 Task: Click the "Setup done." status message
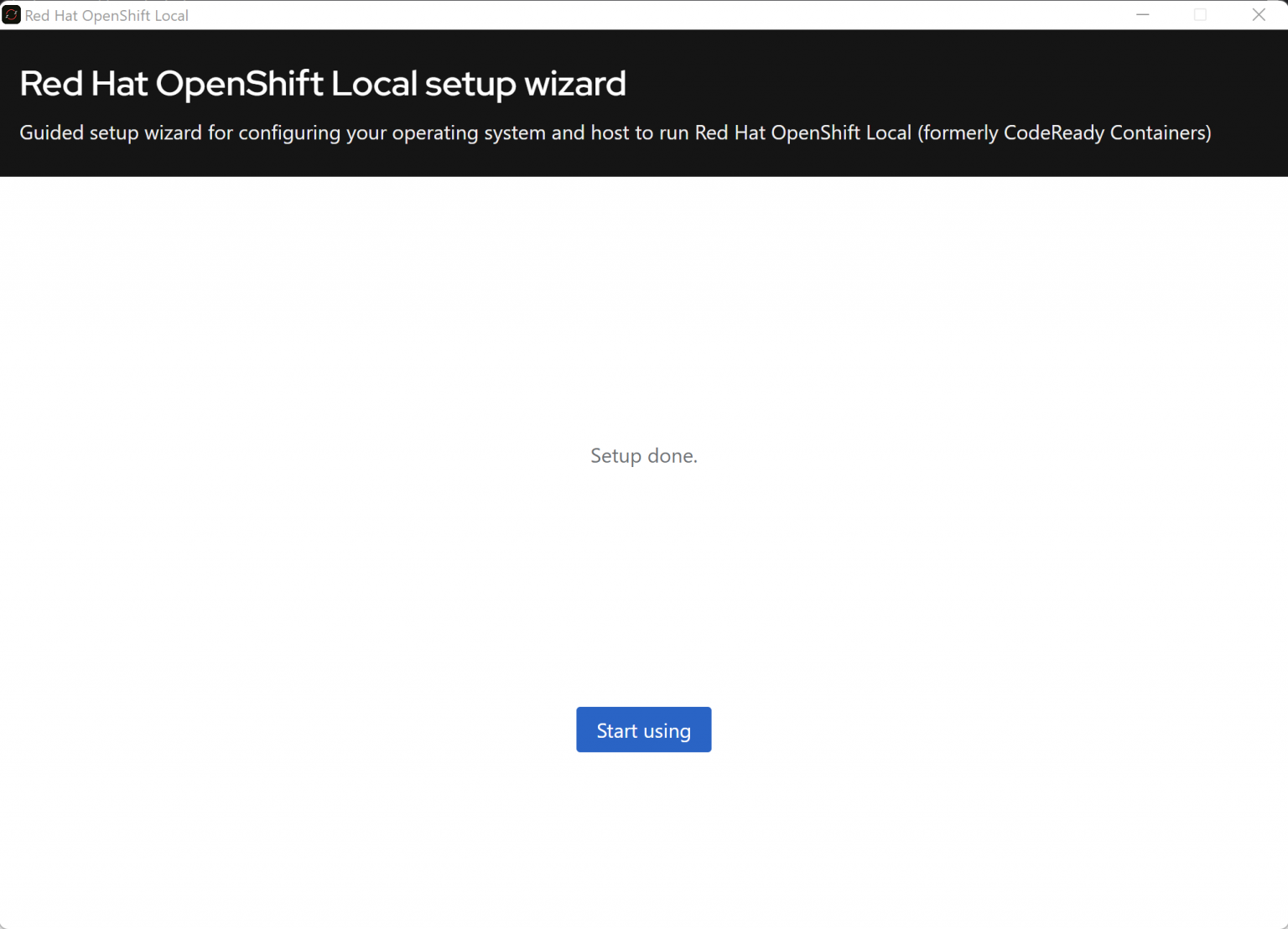click(643, 456)
